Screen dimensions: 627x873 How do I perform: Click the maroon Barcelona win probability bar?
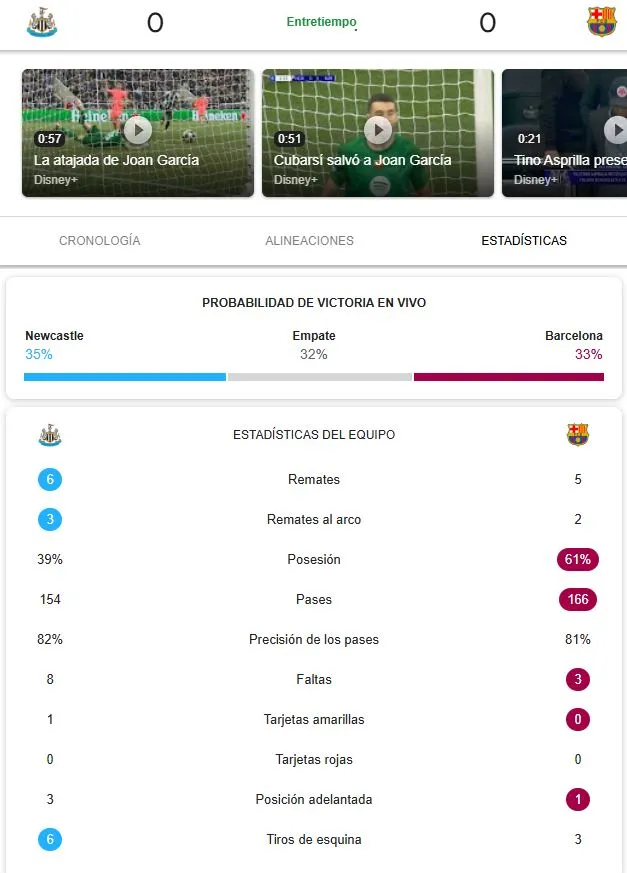point(508,377)
